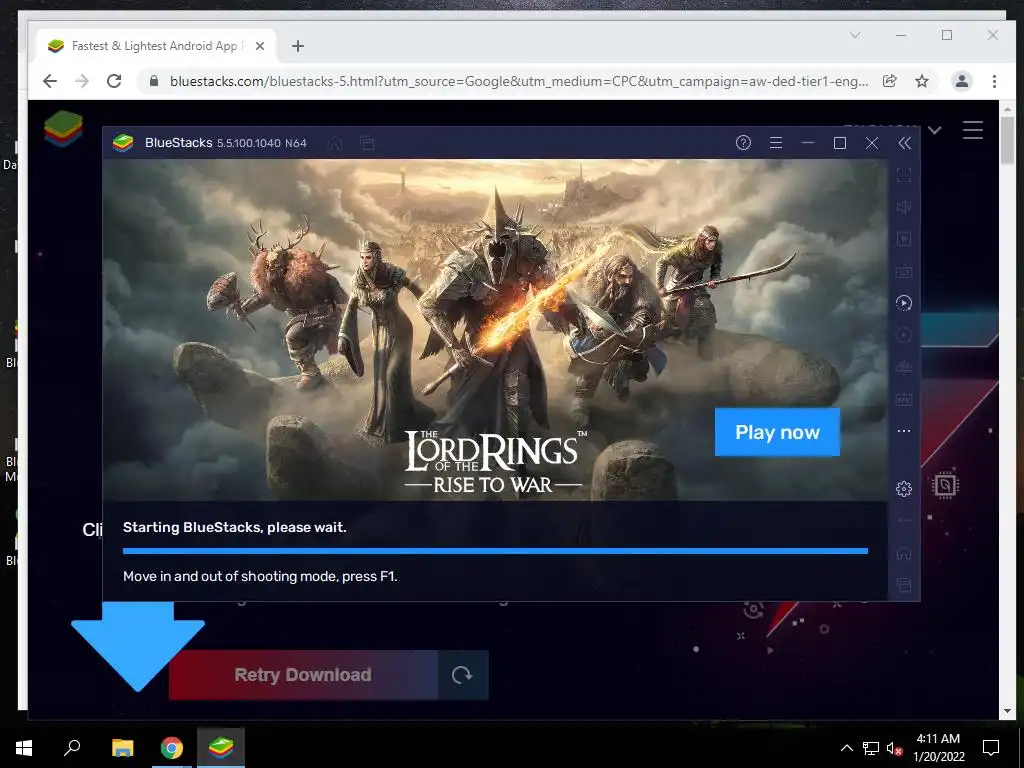This screenshot has width=1024, height=768.
Task: Show more sidebar tools via three dots
Action: pos(904,431)
